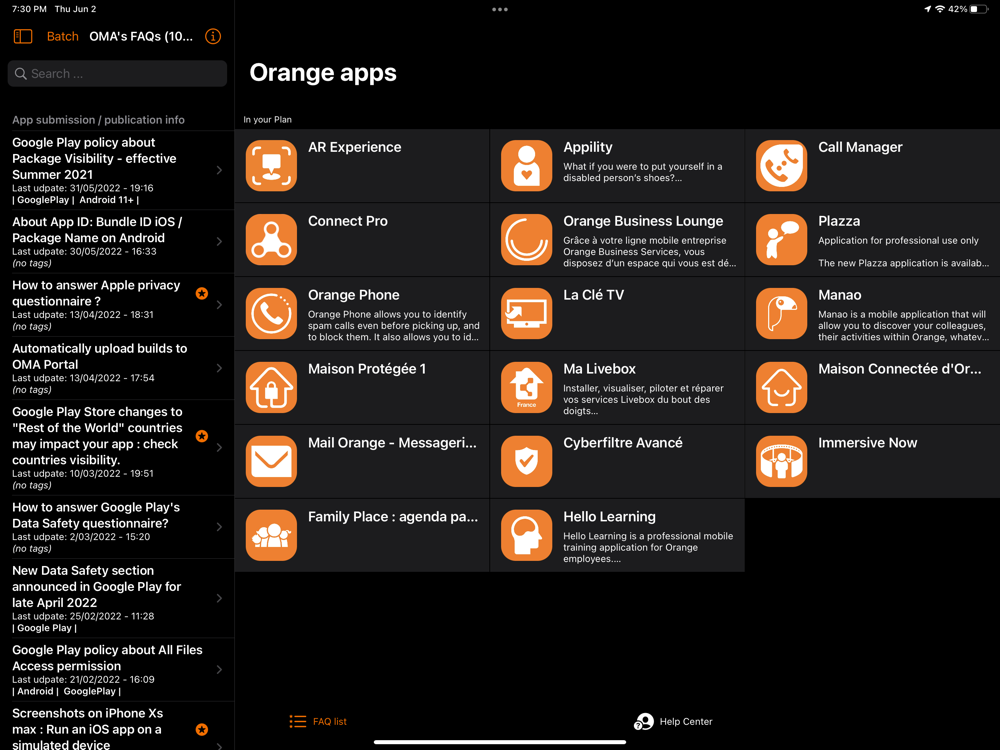This screenshot has height=750, width=1000.
Task: Expand chevron for About App ID FAQ
Action: tap(219, 242)
